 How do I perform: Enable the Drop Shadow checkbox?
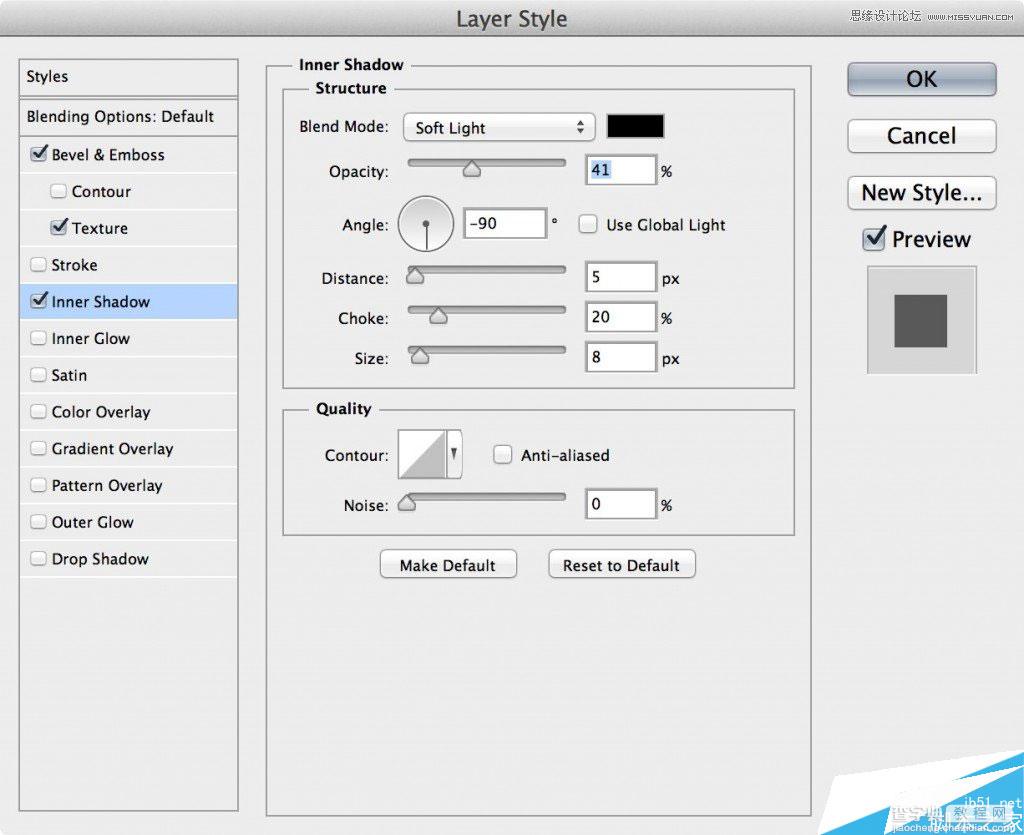click(39, 558)
